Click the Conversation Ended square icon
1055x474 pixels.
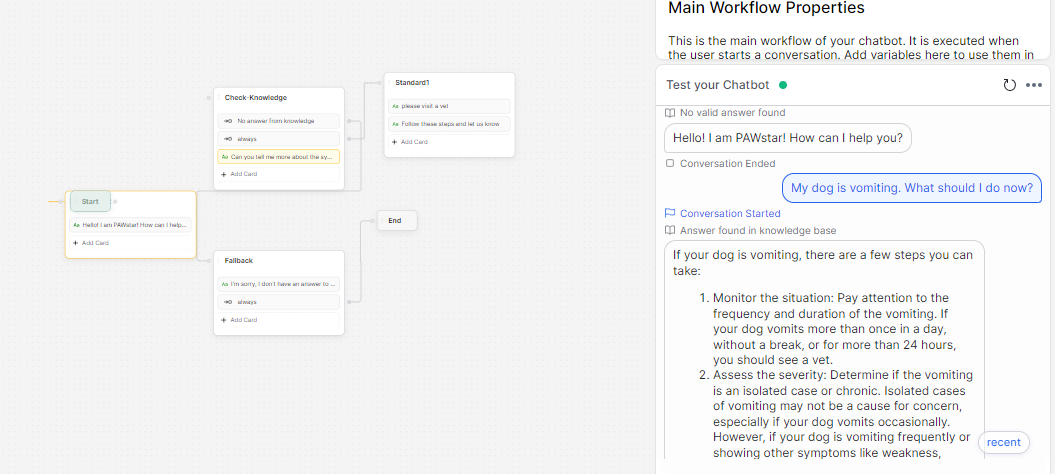[670, 163]
